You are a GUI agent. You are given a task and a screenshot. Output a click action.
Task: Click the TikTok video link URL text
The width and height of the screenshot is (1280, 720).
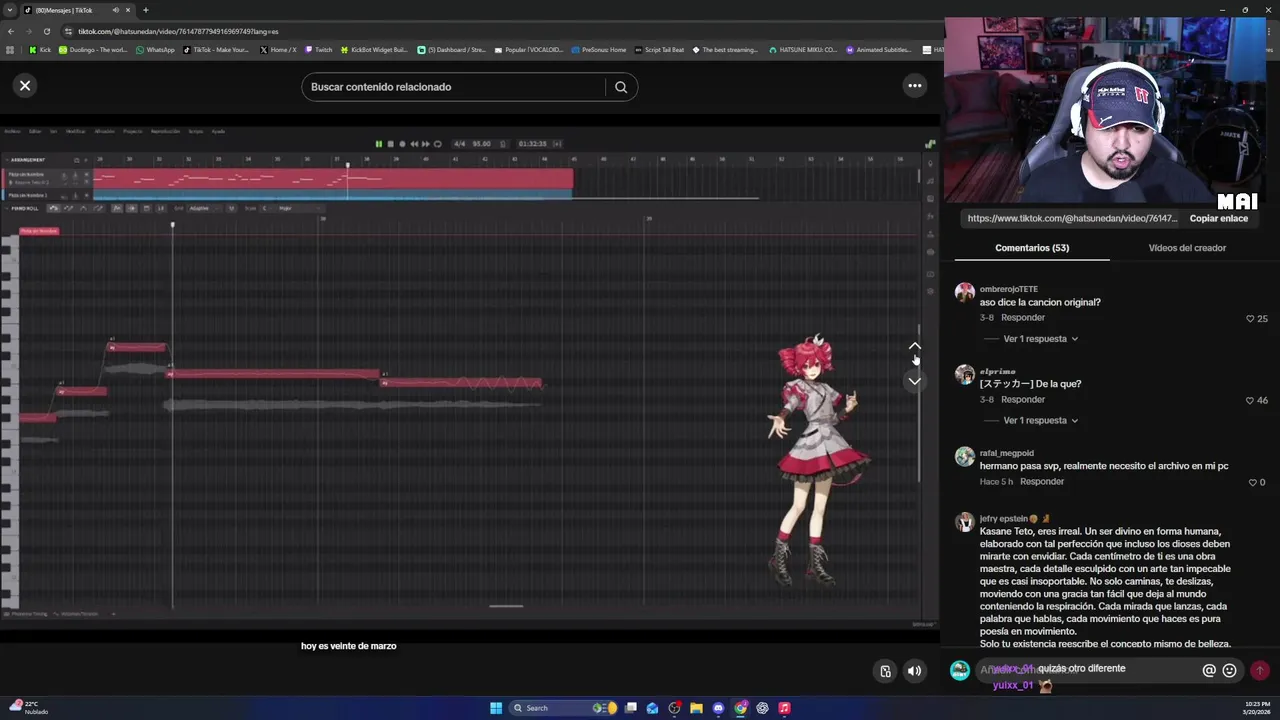pos(1072,218)
